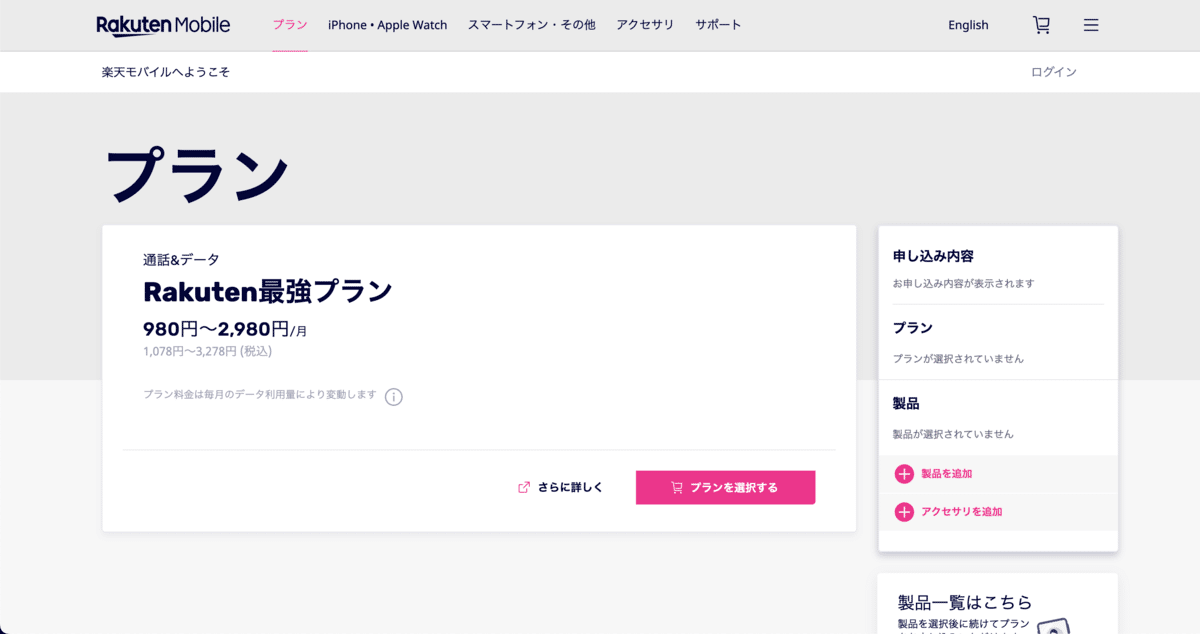Click the 980円〜2,980円/月 price text
Viewport: 1200px width, 634px height.
[225, 328]
